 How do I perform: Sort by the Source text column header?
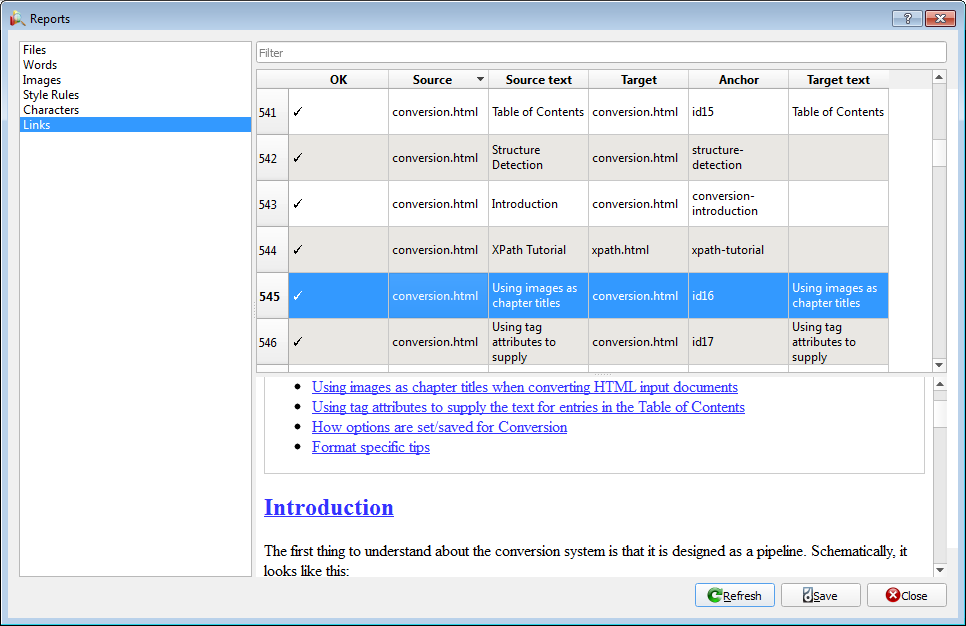pos(538,79)
